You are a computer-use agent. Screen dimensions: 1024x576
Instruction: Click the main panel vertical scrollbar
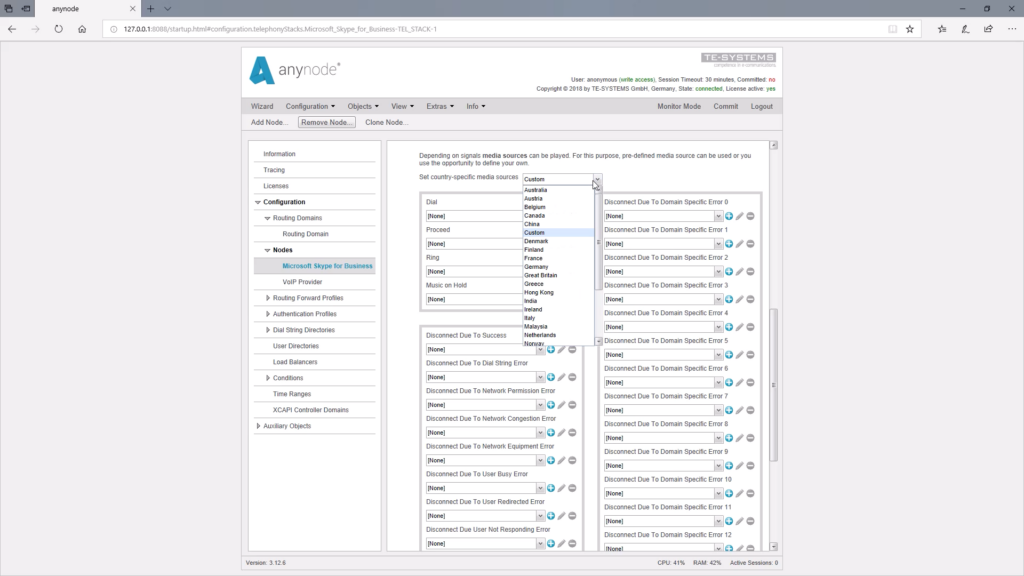[x=774, y=385]
